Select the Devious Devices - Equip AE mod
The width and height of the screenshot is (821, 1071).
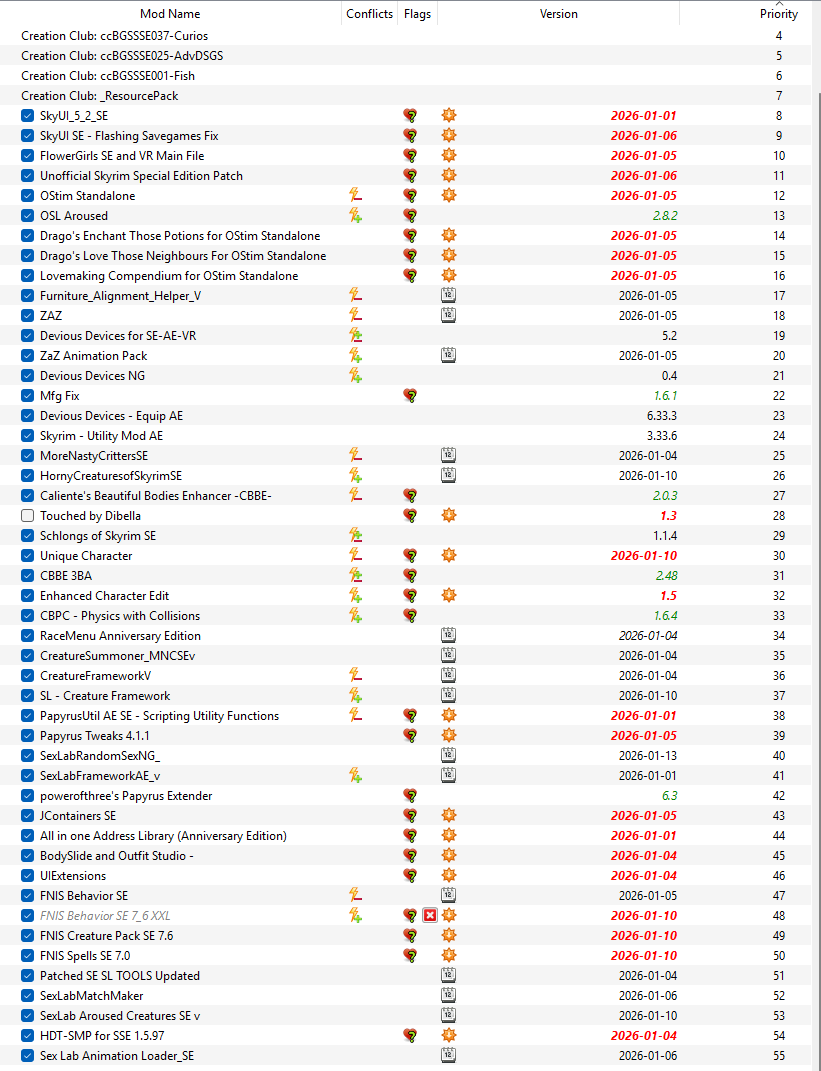point(111,415)
